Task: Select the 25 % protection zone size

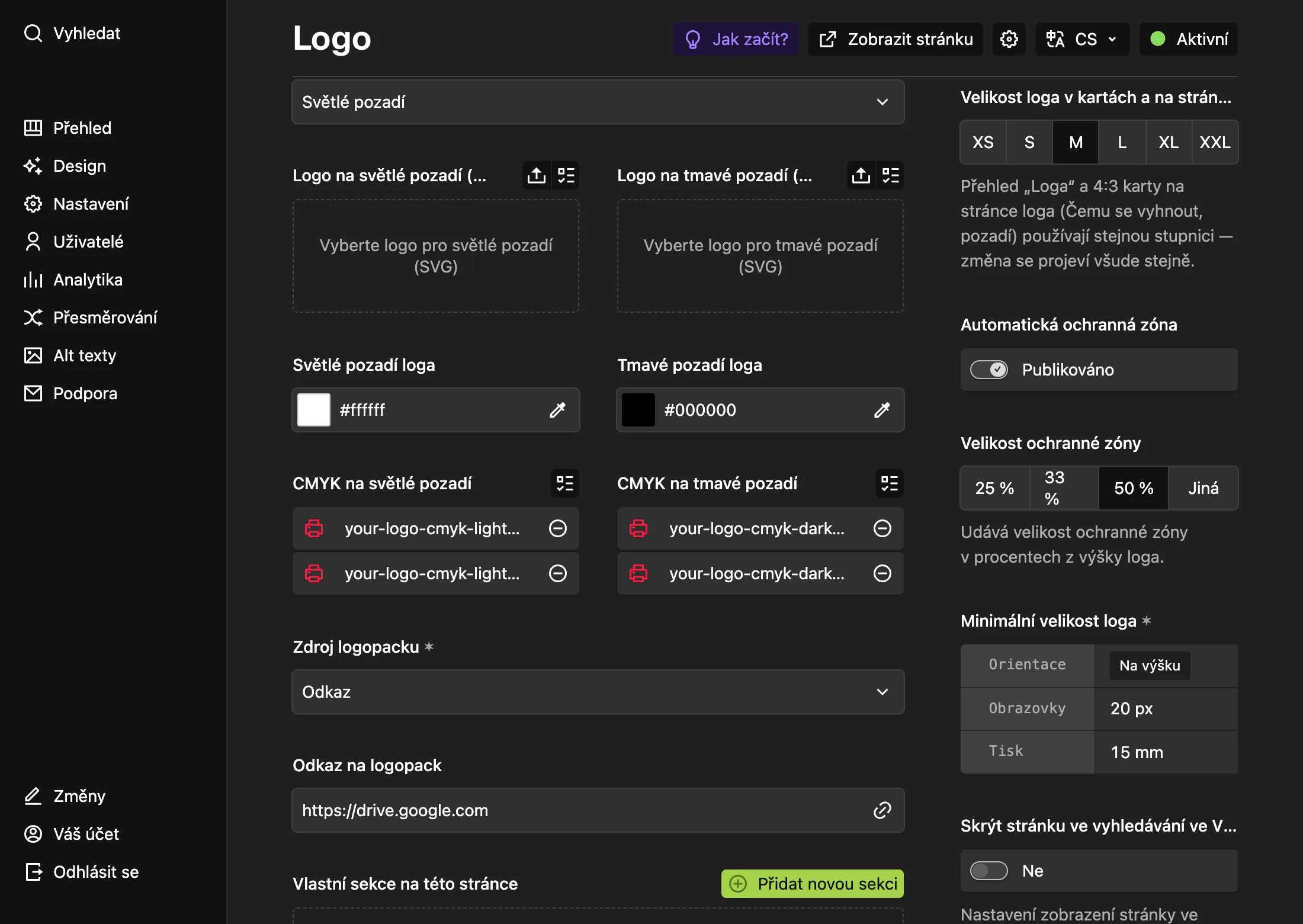Action: pyautogui.click(x=994, y=488)
